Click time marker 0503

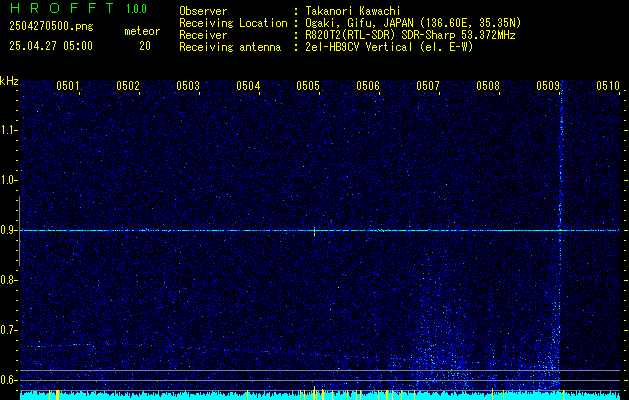188,86
